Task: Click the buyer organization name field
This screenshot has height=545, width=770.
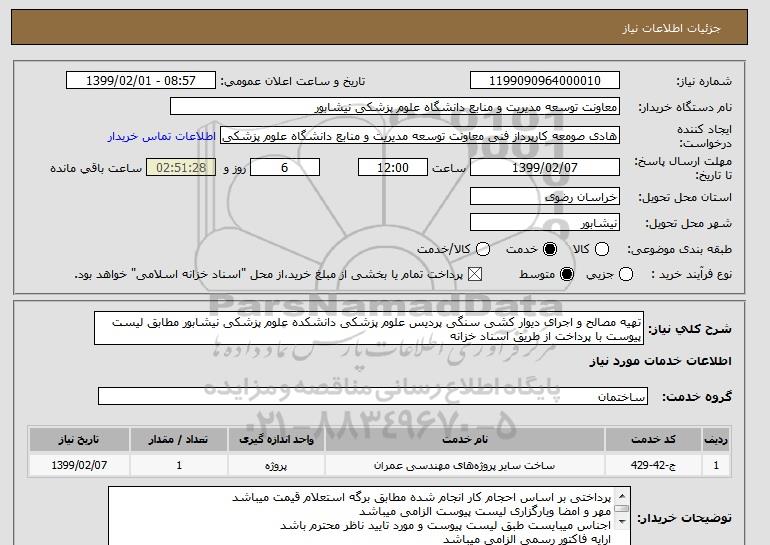Action: click(x=395, y=107)
